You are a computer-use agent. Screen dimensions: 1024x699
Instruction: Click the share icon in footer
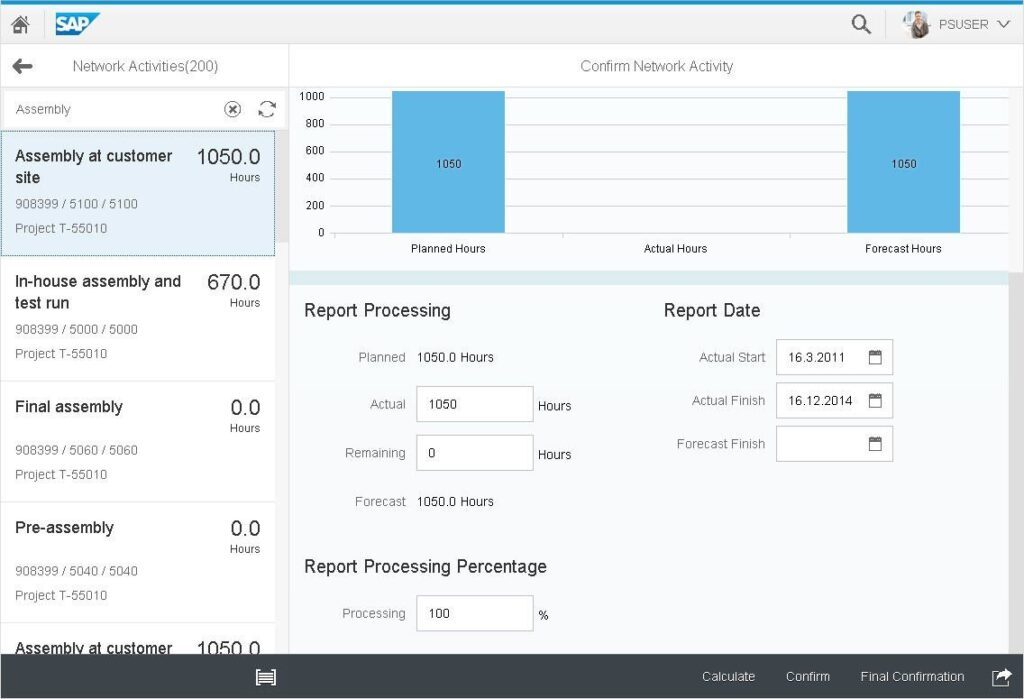(x=1001, y=677)
